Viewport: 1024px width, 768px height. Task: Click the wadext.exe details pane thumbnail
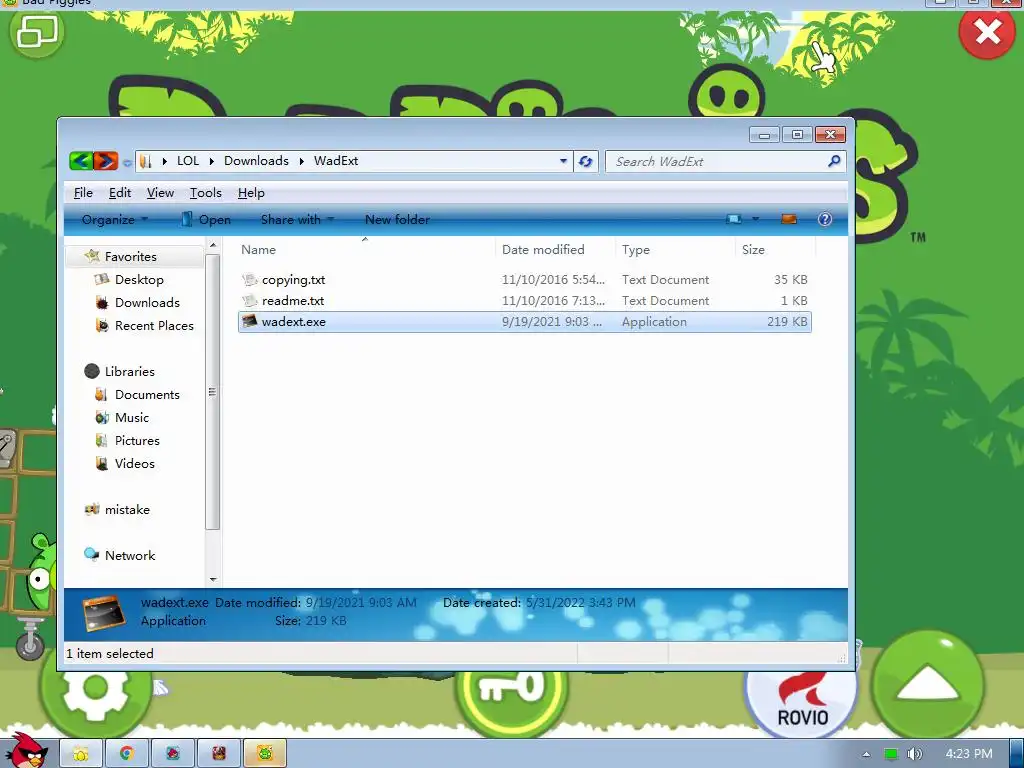[104, 613]
